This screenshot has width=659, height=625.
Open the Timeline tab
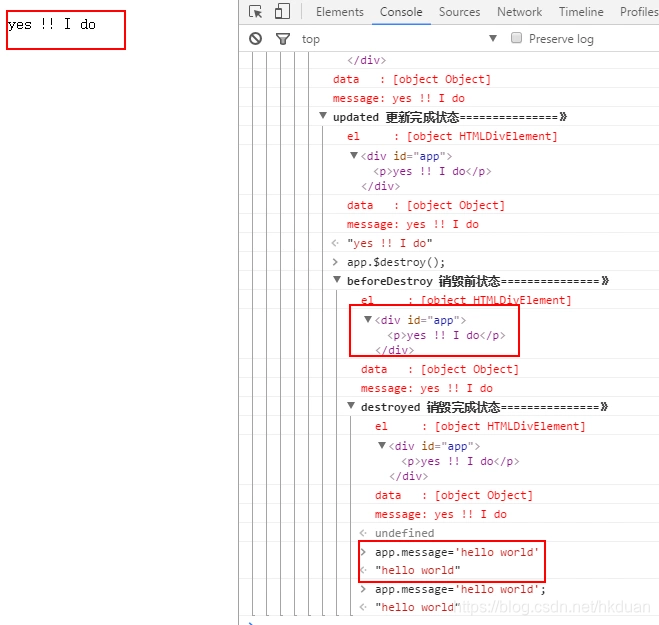coord(581,12)
